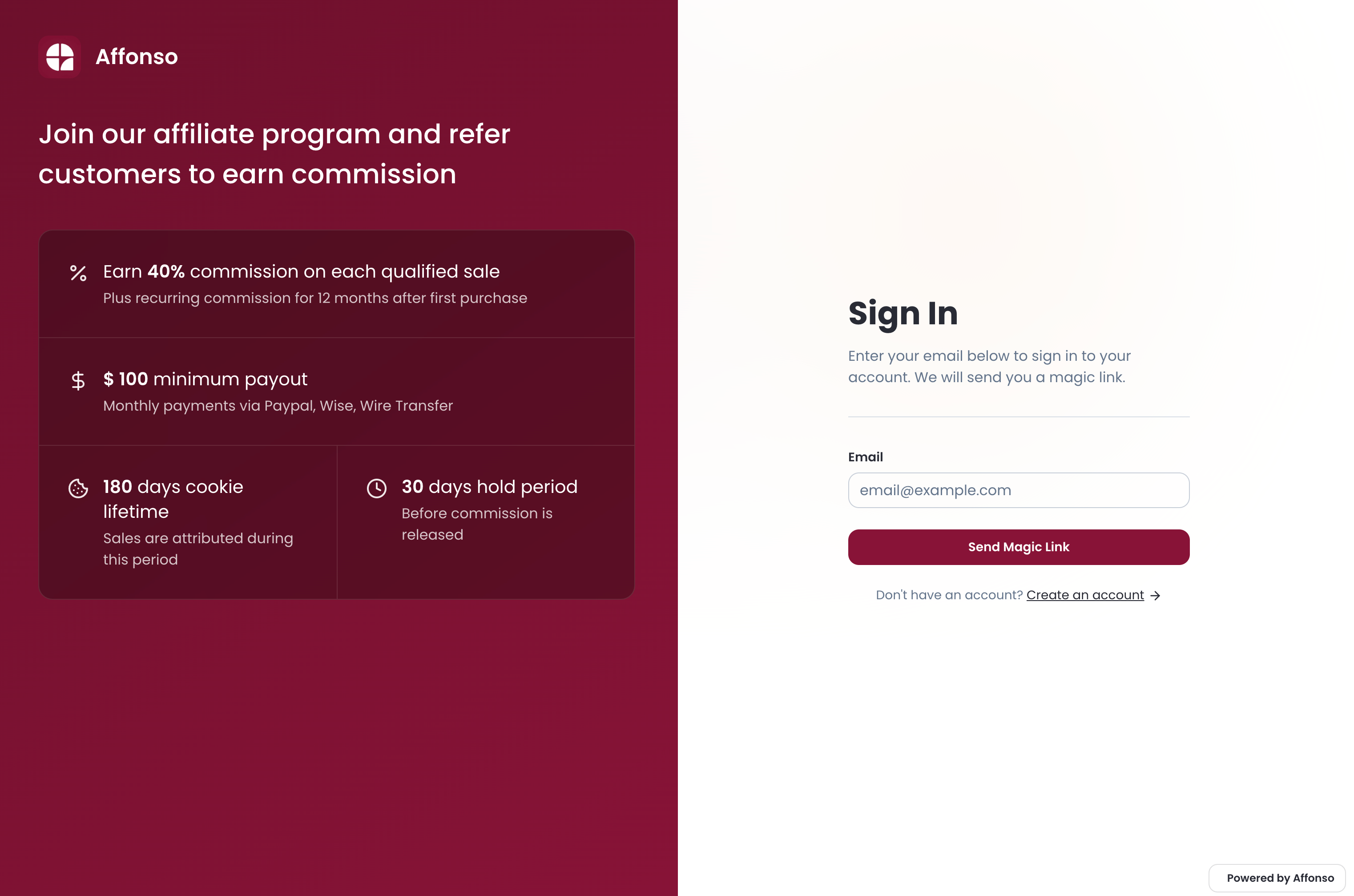Click the affiliate program headline text

click(274, 153)
